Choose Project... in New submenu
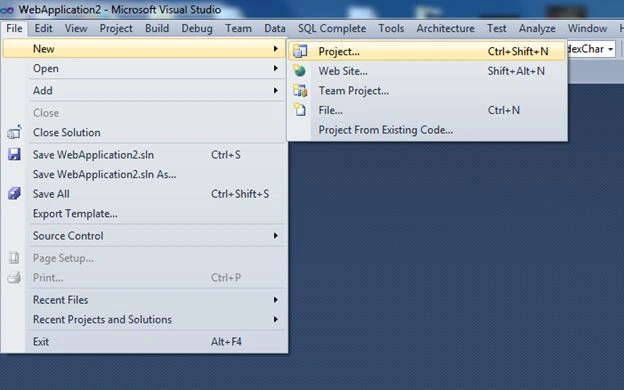Image resolution: width=624 pixels, height=390 pixels. click(x=427, y=51)
